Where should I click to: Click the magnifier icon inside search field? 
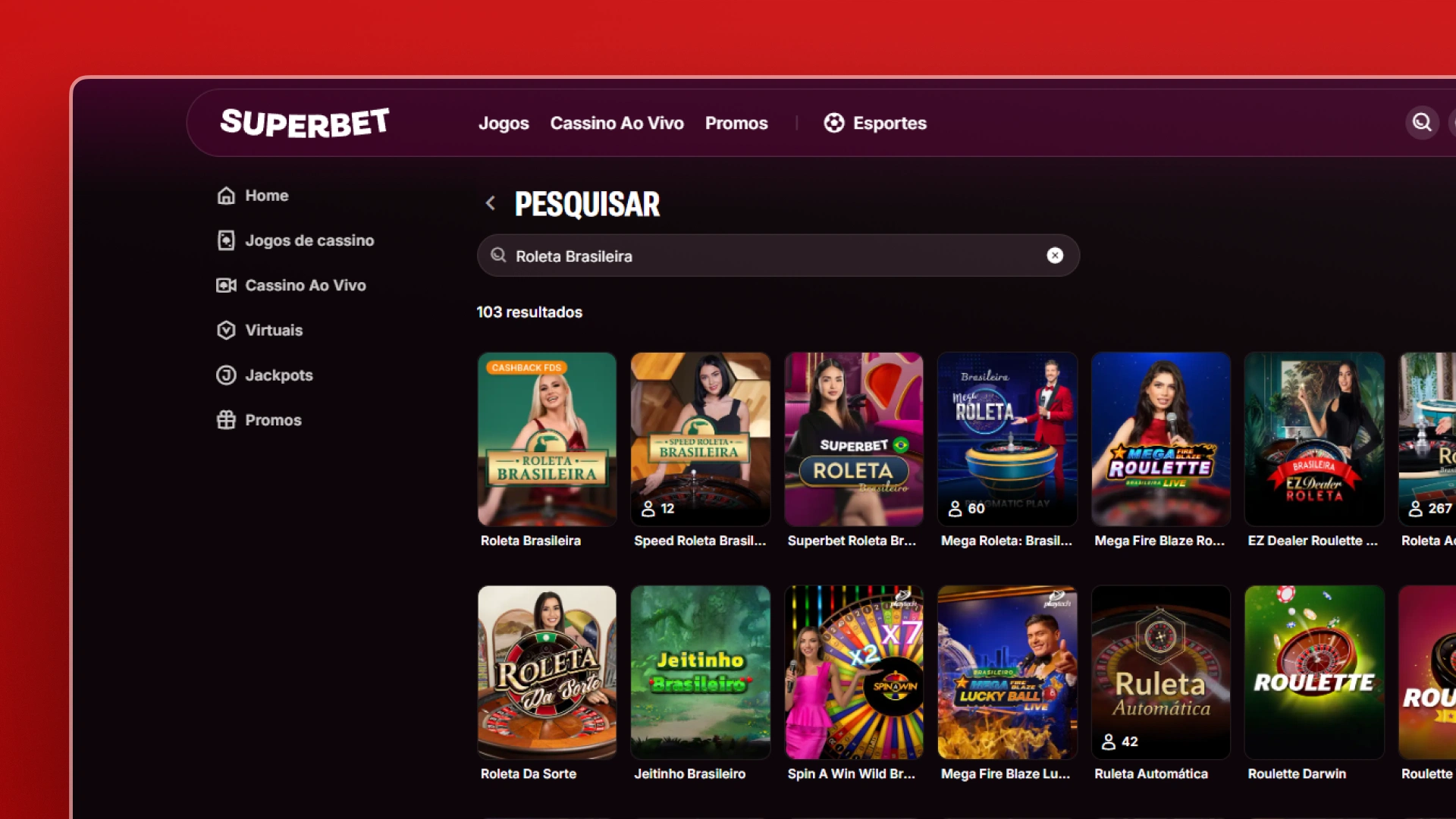pyautogui.click(x=498, y=256)
